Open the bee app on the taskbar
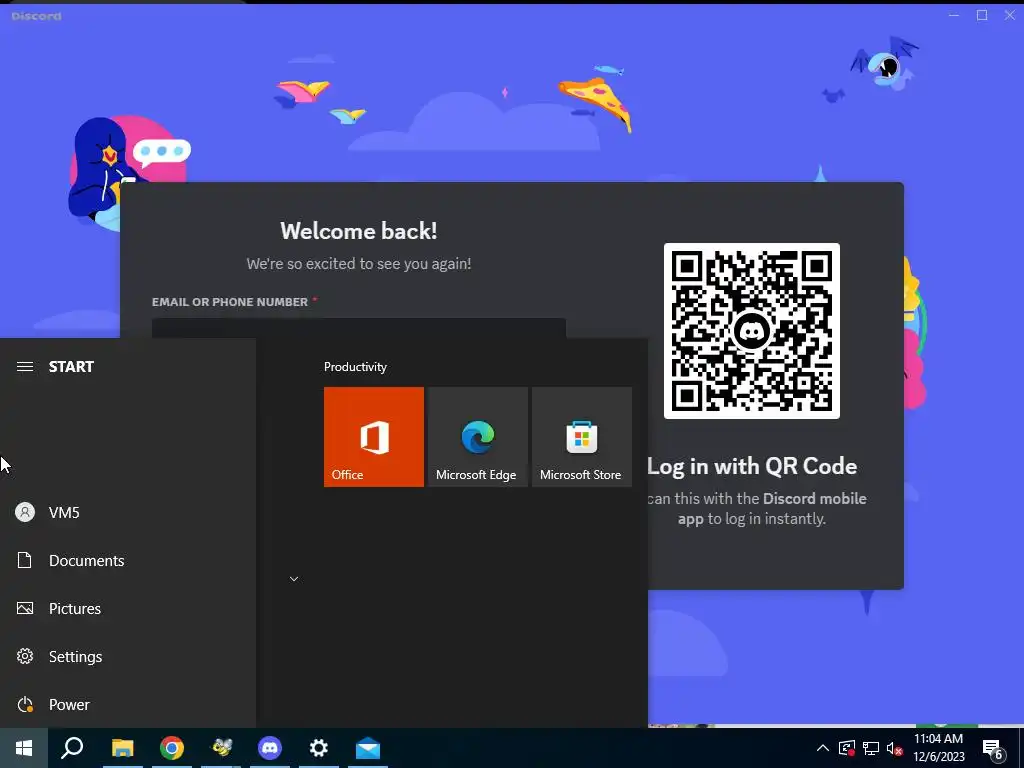 click(221, 748)
